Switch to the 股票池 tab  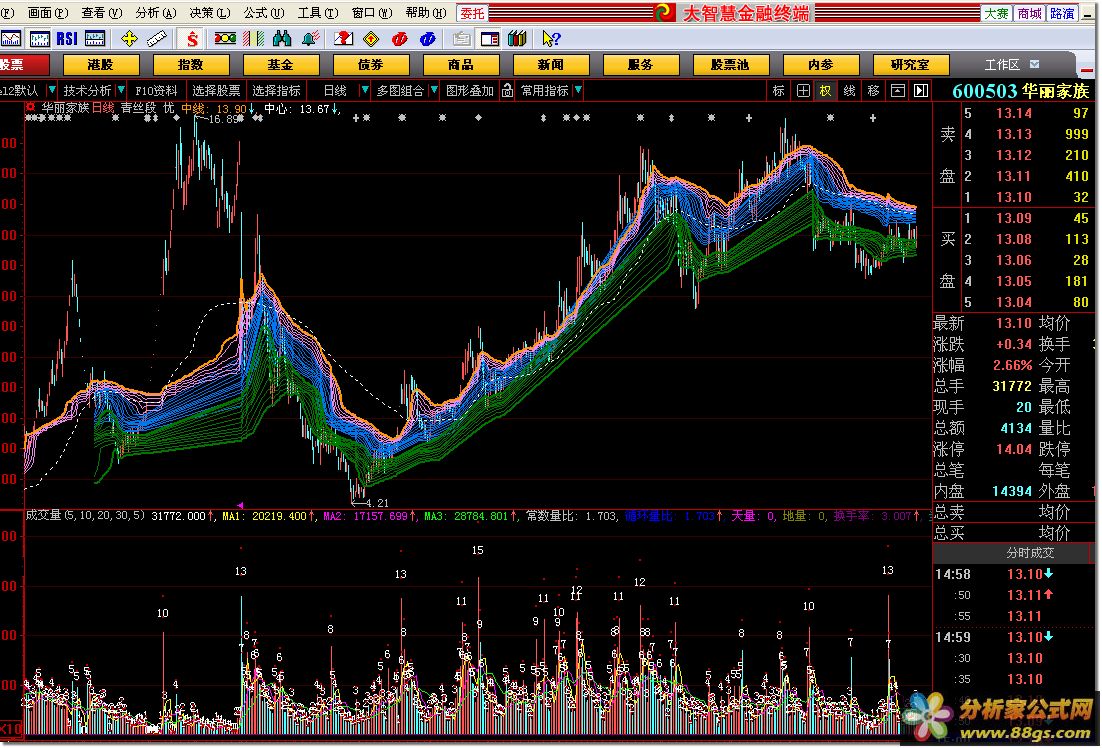click(730, 65)
